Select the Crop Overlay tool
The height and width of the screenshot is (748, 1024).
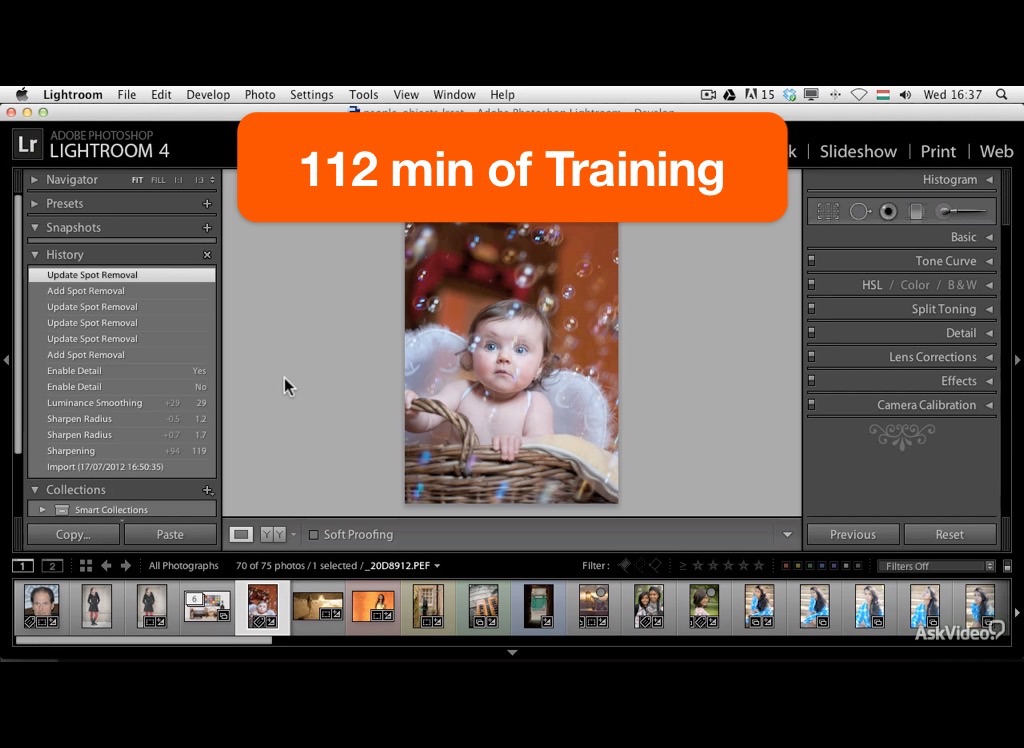tap(828, 211)
